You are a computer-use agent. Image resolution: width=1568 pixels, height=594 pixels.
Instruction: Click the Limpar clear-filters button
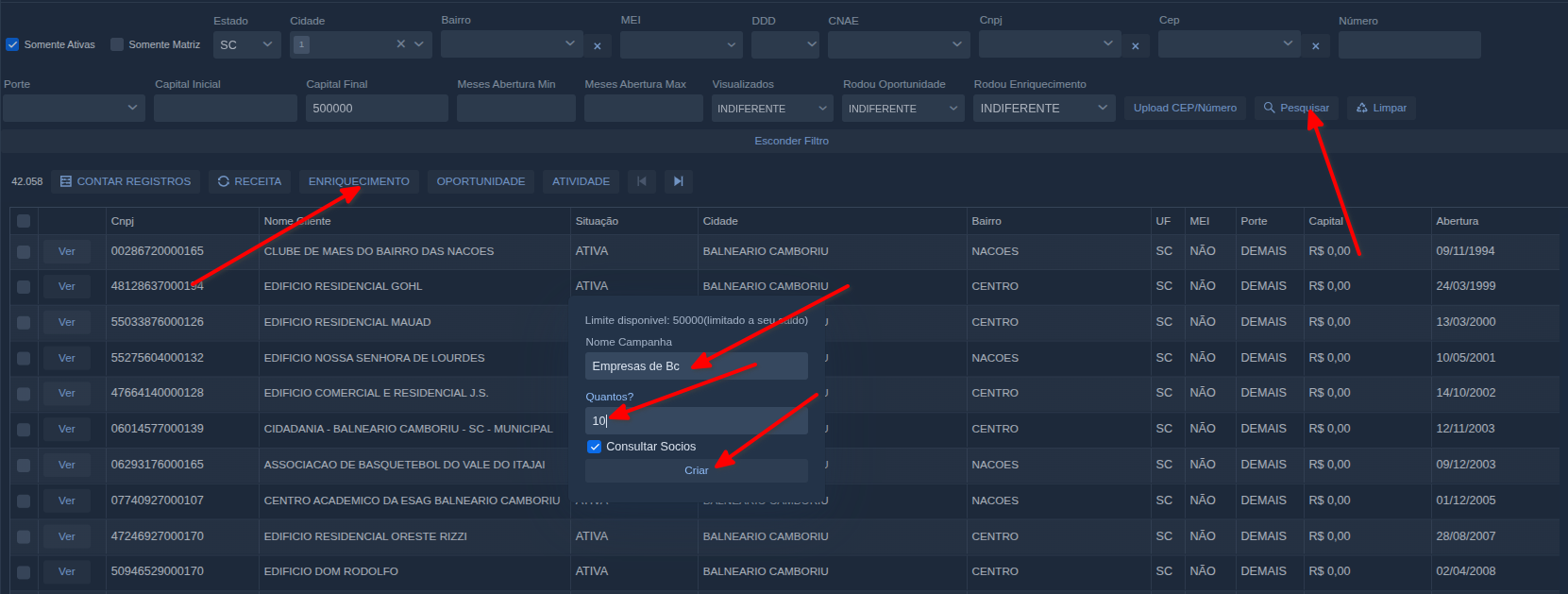coord(1381,108)
